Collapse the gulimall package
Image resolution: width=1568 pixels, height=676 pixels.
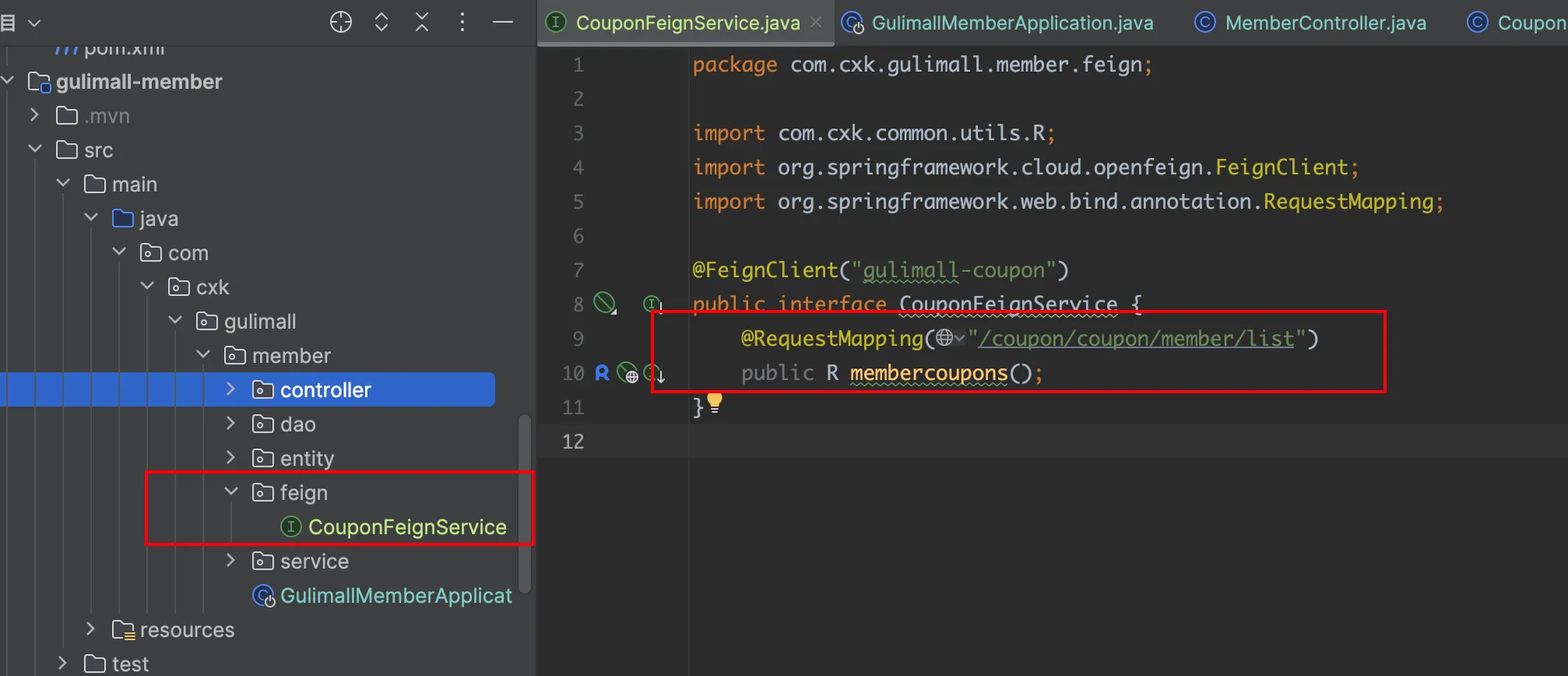175,320
